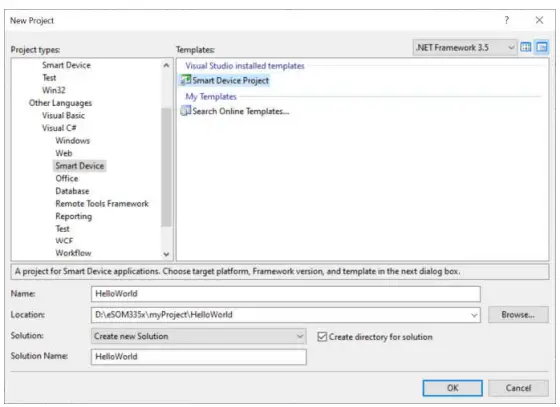This screenshot has height=407, width=560.
Task: Select Remote Tools Framework project type
Action: [x=102, y=204]
